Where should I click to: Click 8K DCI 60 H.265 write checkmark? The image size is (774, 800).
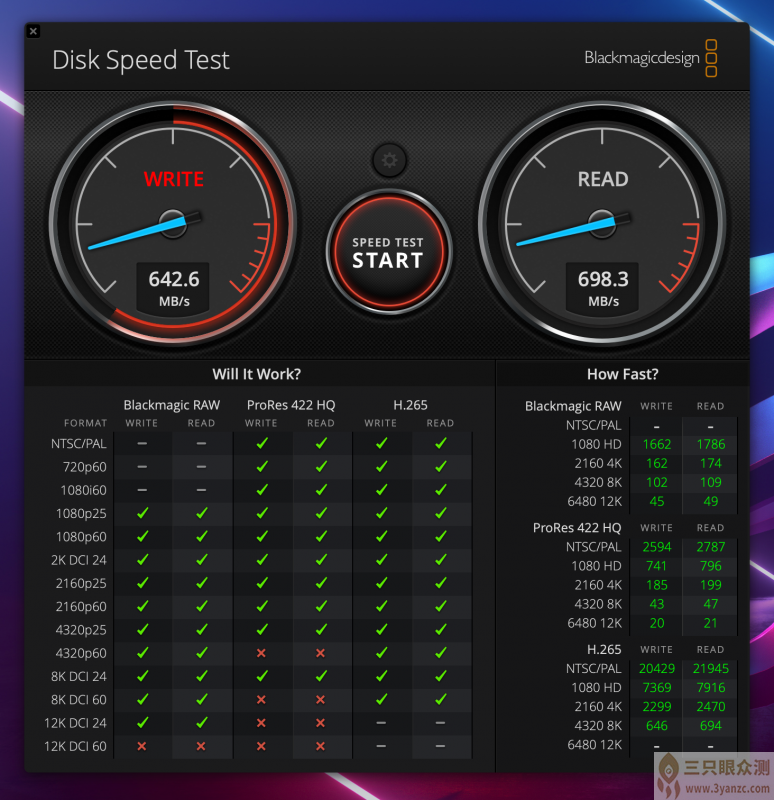(x=381, y=699)
